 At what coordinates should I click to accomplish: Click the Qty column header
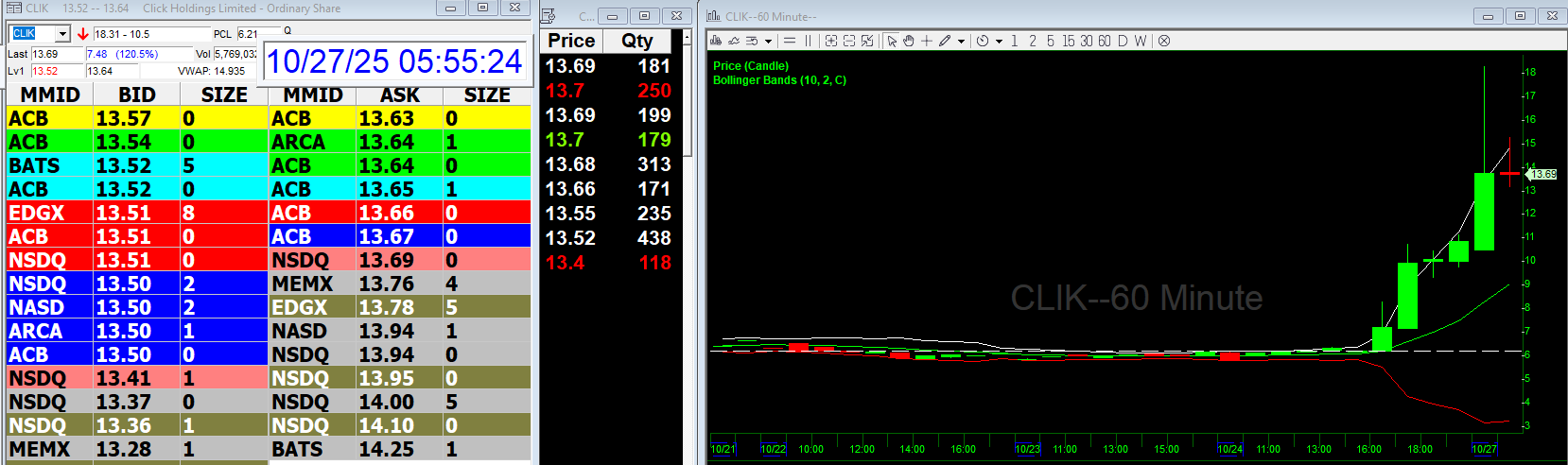coord(637,41)
